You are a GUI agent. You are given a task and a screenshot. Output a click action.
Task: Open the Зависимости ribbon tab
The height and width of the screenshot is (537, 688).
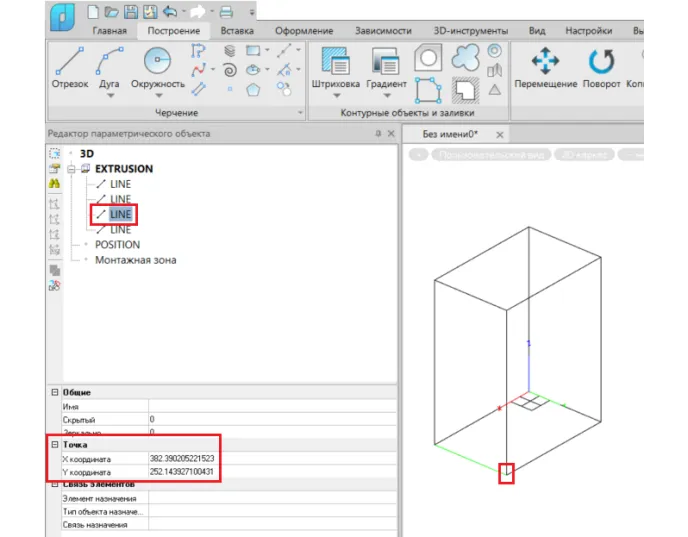pos(383,31)
